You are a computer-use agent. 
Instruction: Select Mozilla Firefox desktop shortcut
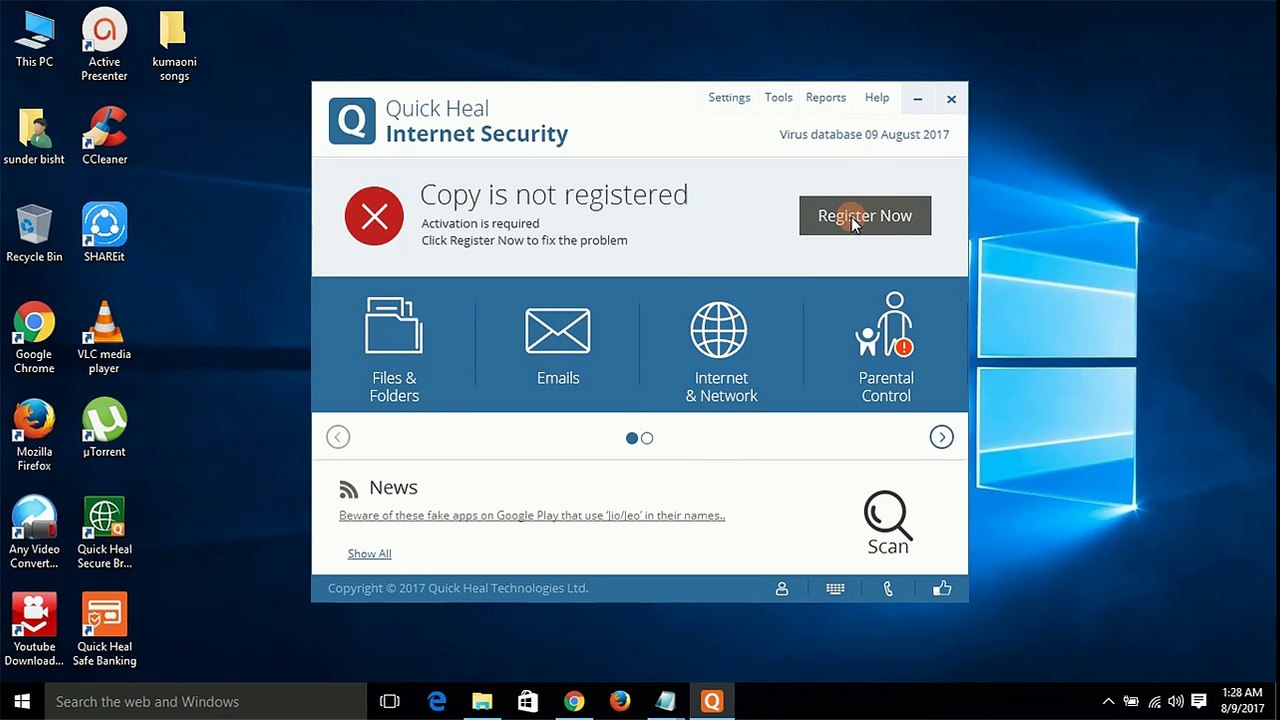click(34, 436)
